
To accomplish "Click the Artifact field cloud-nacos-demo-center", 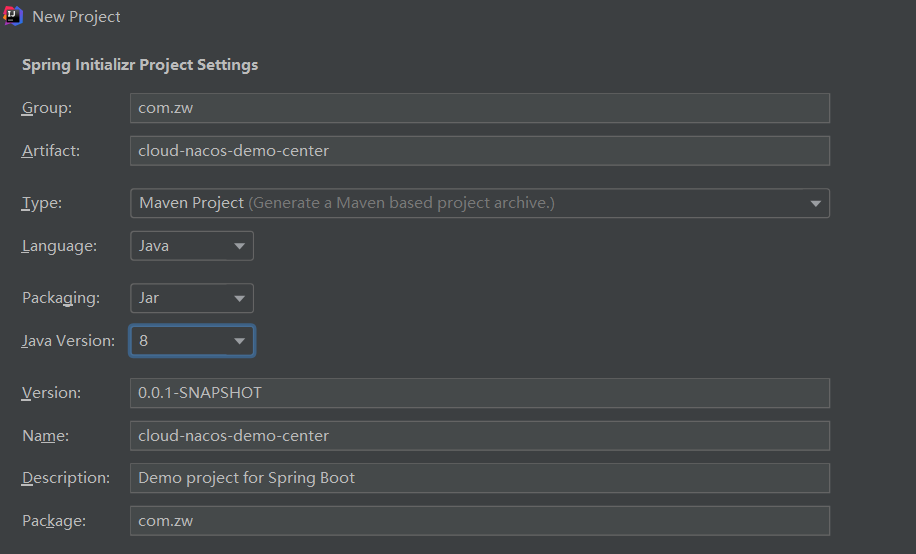I will coord(480,151).
